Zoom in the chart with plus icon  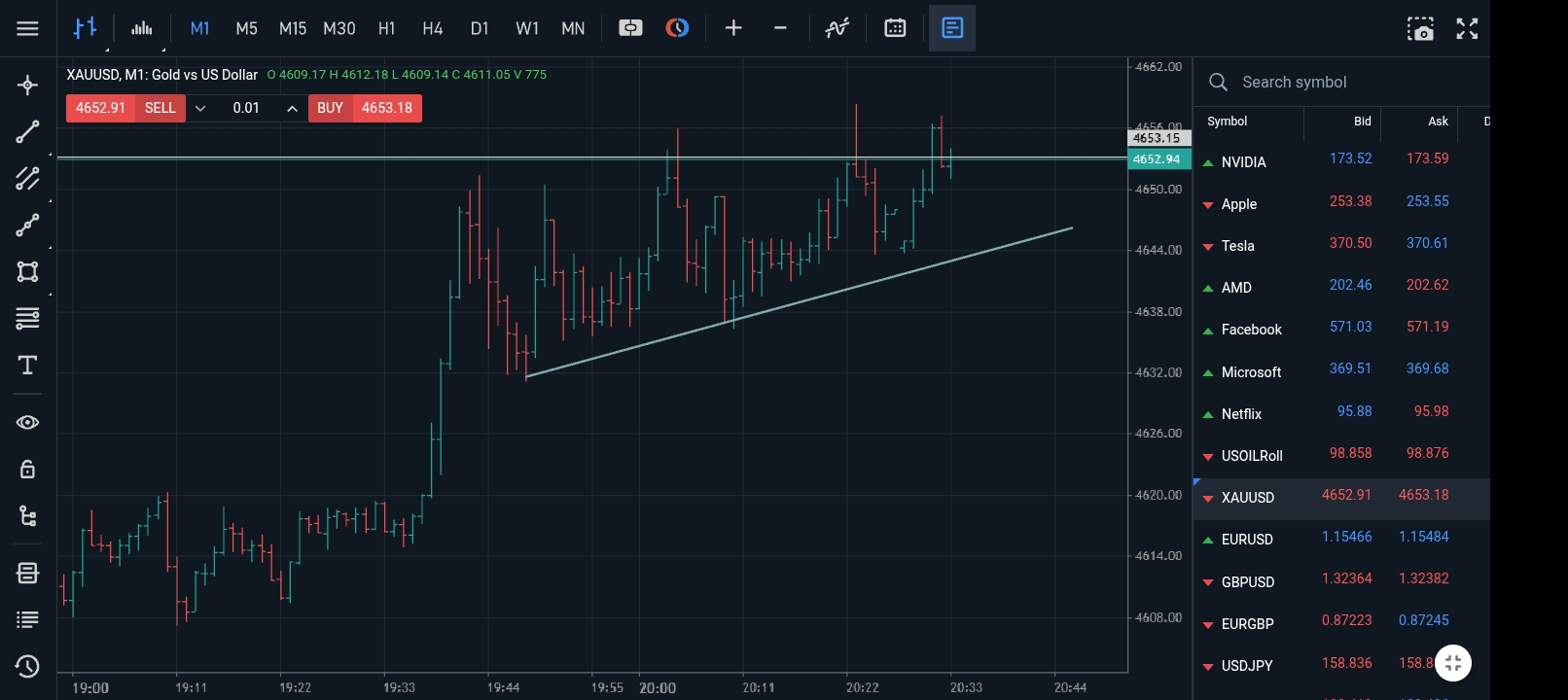tap(733, 28)
